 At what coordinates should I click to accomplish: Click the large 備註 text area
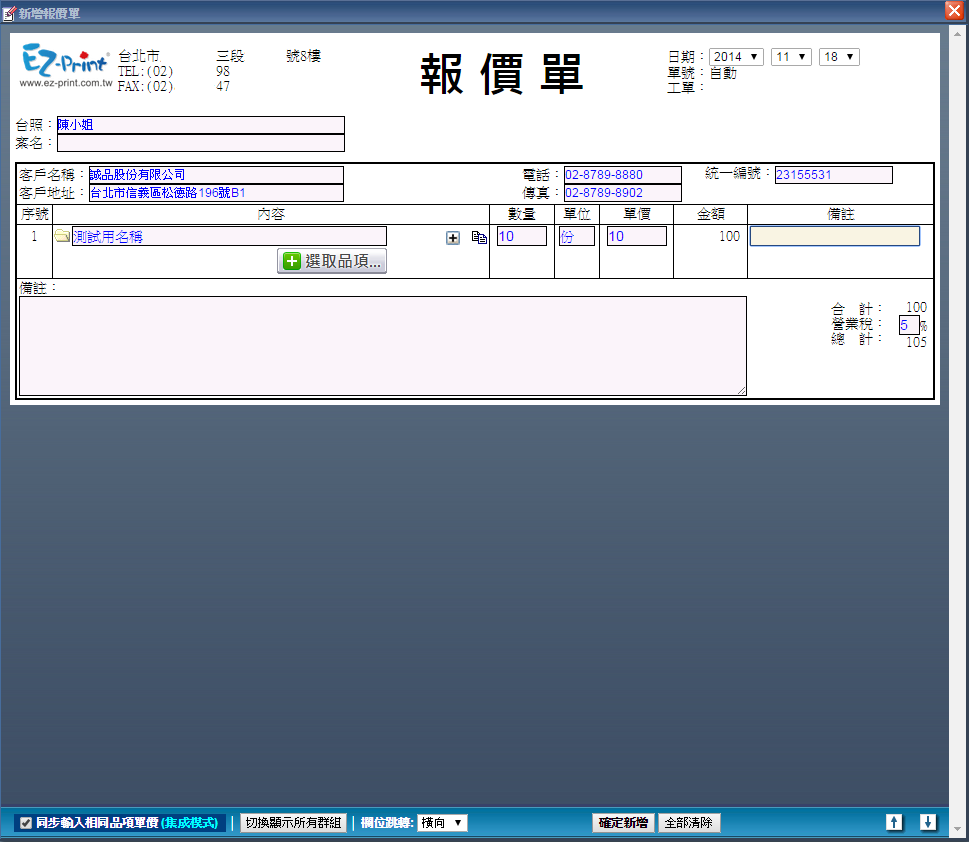click(x=382, y=345)
